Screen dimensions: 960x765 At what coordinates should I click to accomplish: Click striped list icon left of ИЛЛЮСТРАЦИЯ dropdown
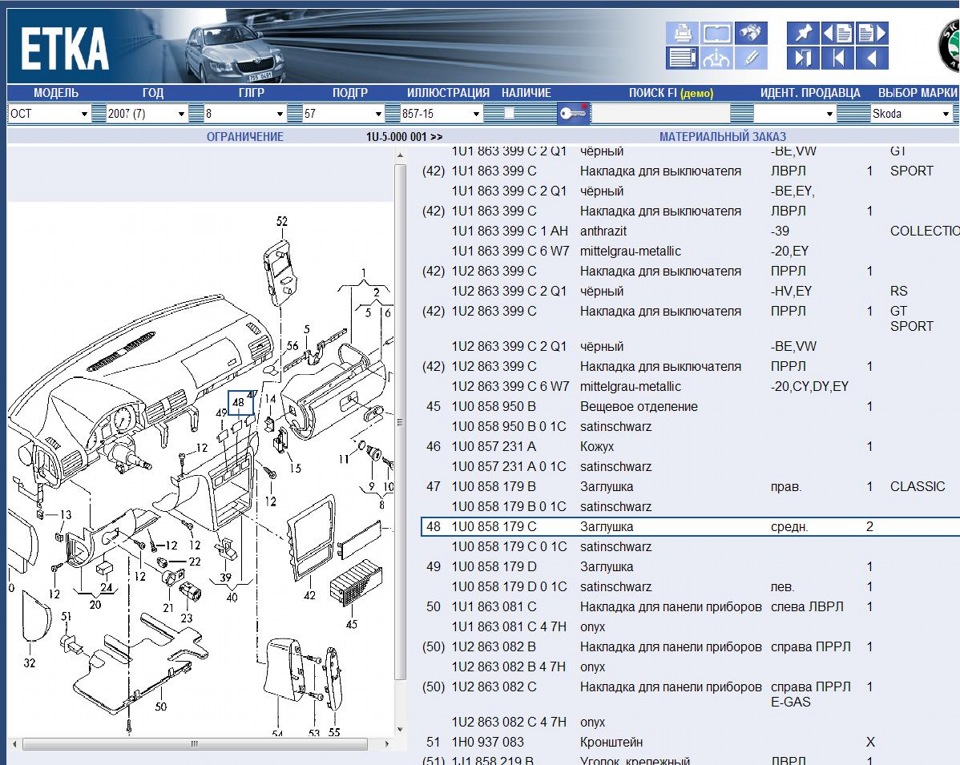click(x=392, y=113)
